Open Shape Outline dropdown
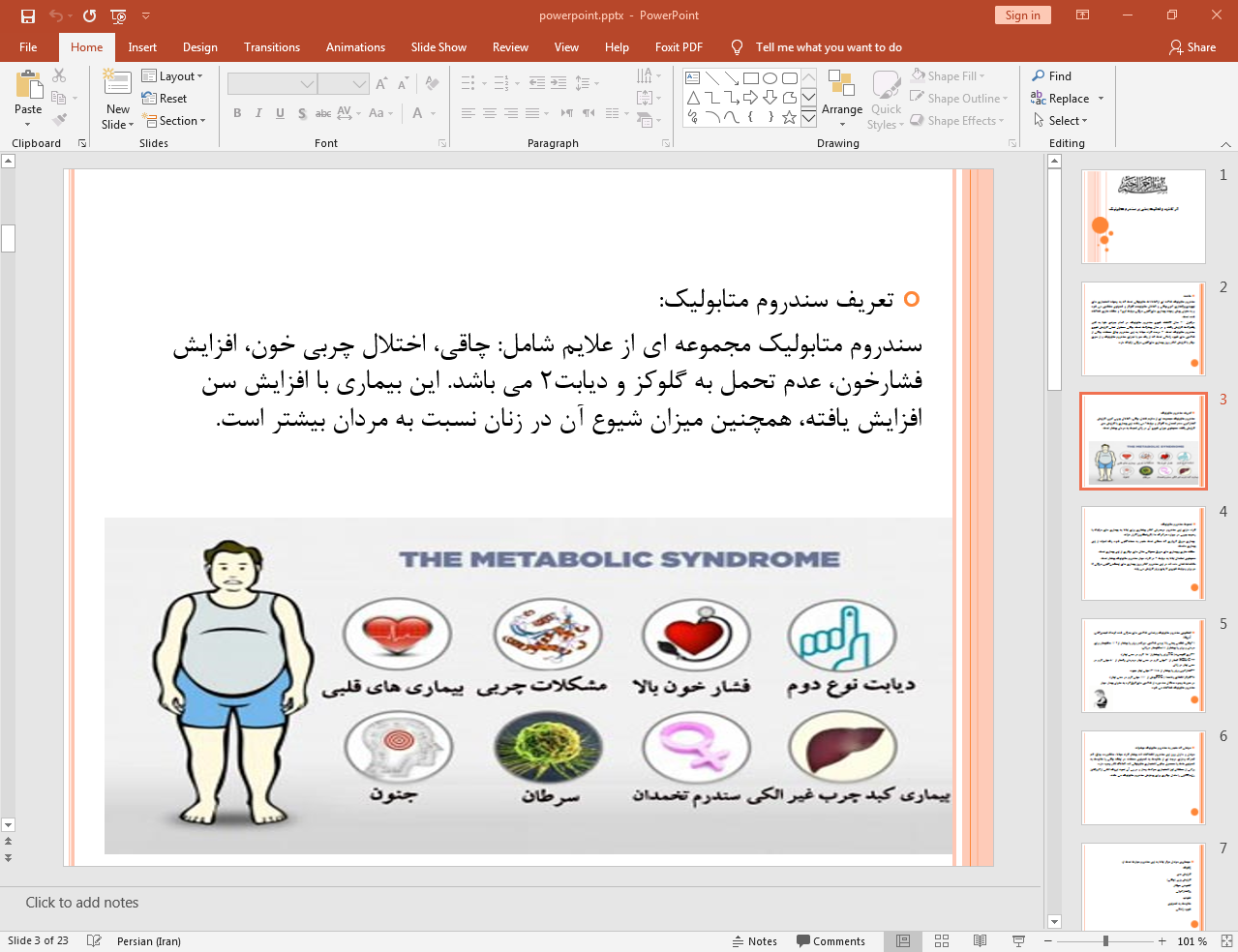Screen dimensions: 1238x952 (x=960, y=99)
